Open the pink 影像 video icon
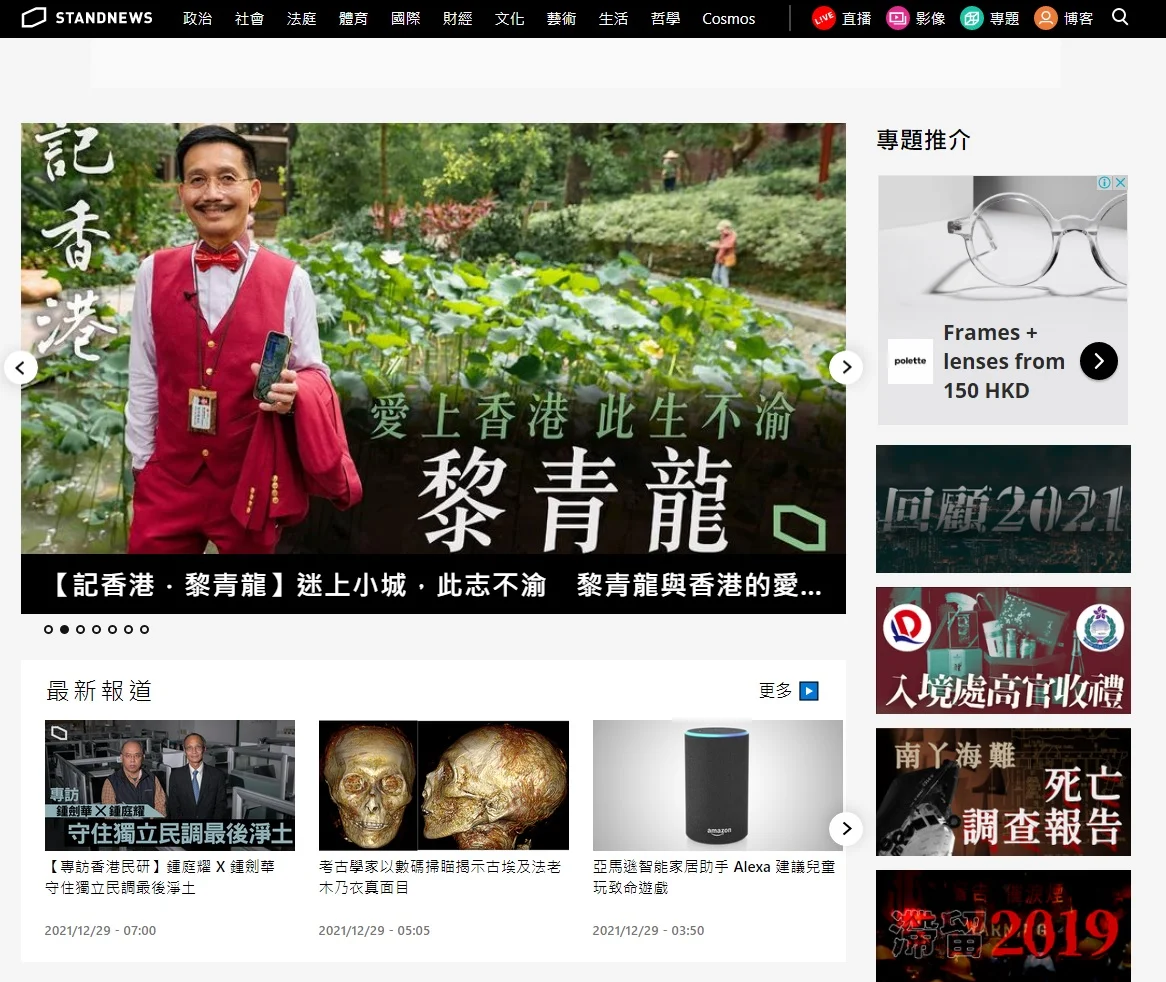 pyautogui.click(x=897, y=18)
